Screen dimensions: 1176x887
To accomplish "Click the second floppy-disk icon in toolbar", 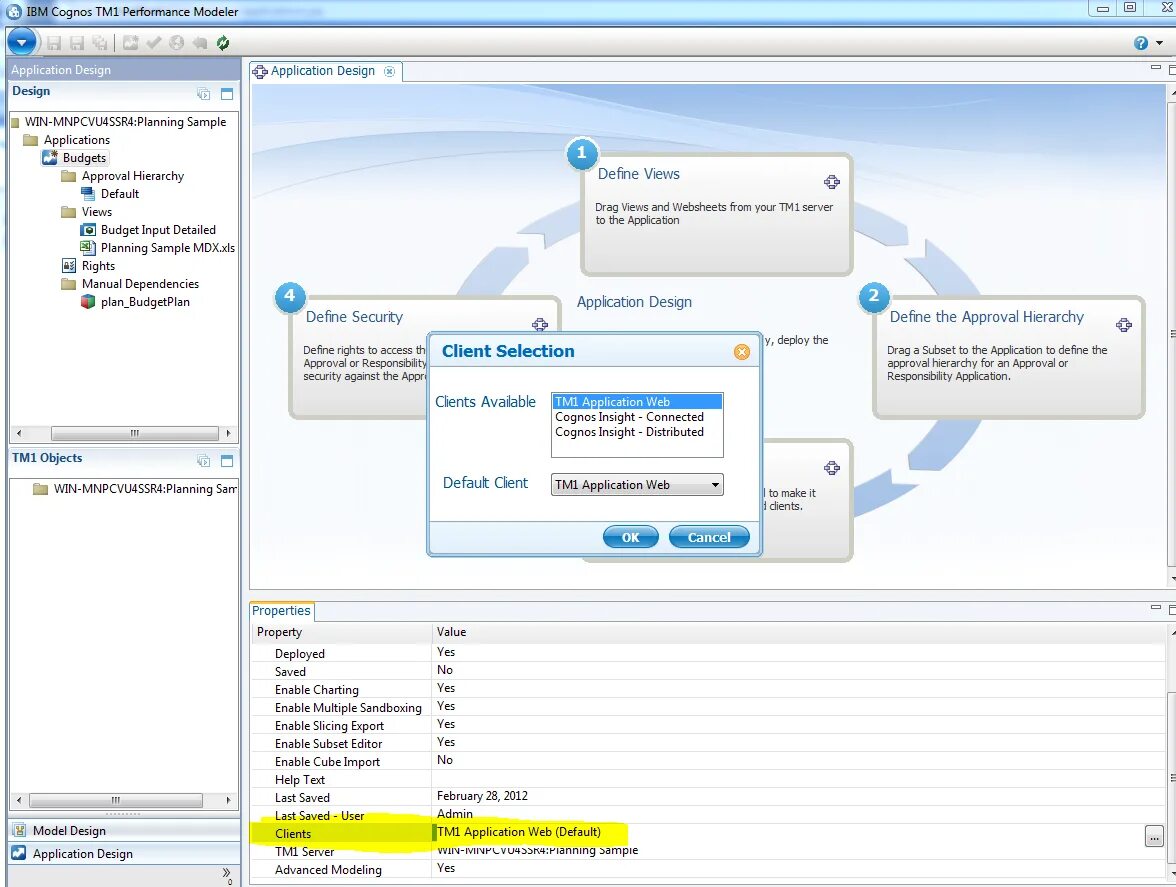I will (77, 43).
